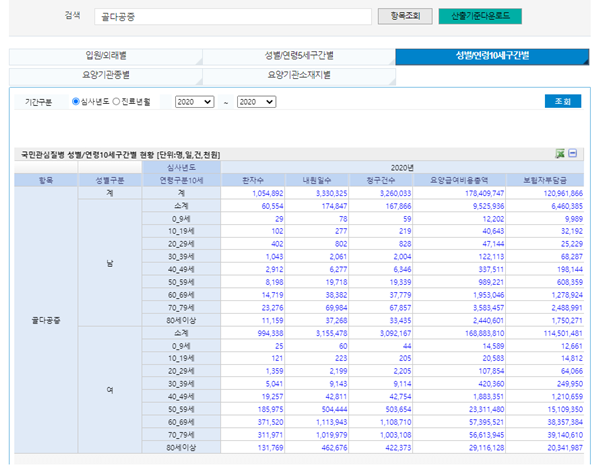Click female subtotal patients 994,338

[x=271, y=333]
